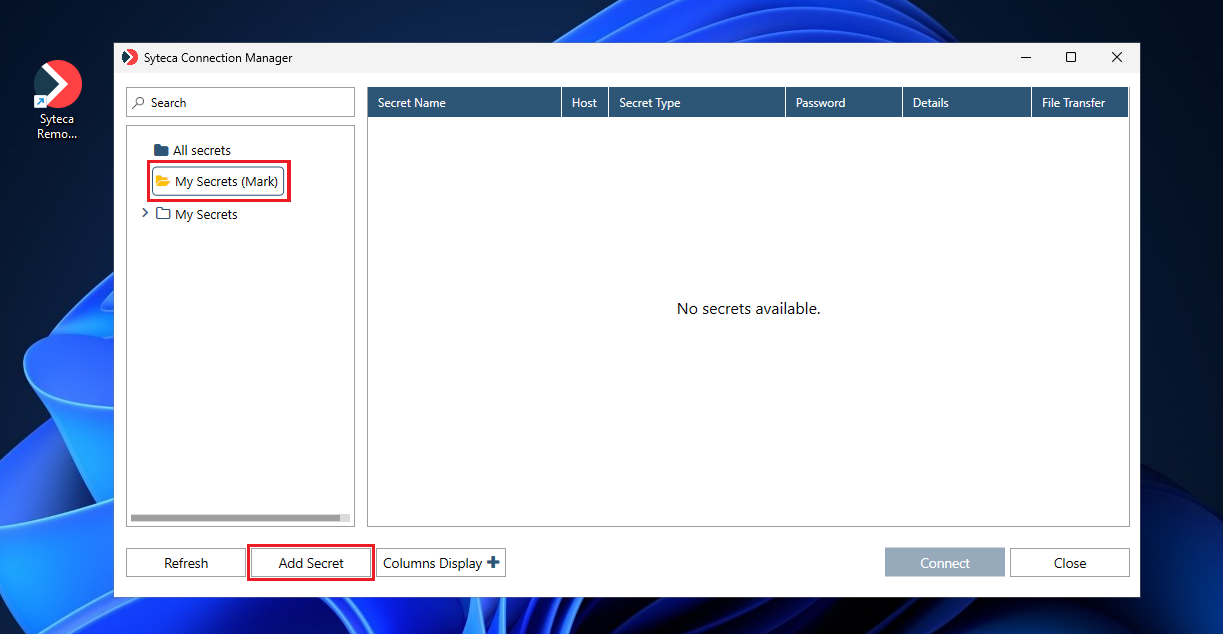Sort by the Secret Name column
This screenshot has width=1223, height=634.
coord(463,103)
